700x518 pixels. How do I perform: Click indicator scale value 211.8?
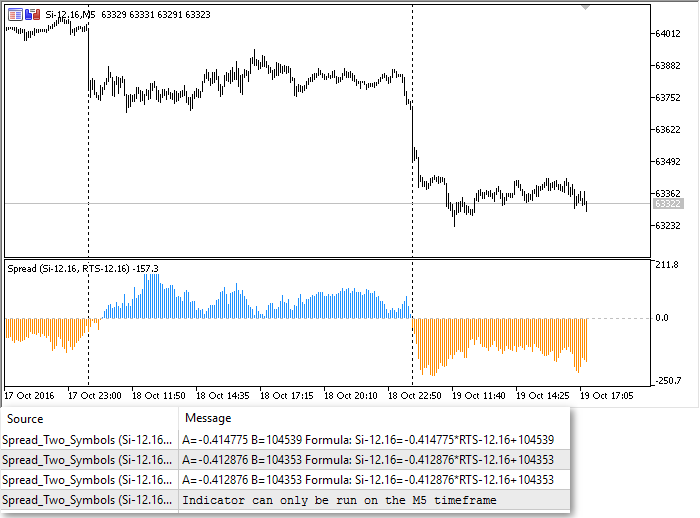pos(667,265)
